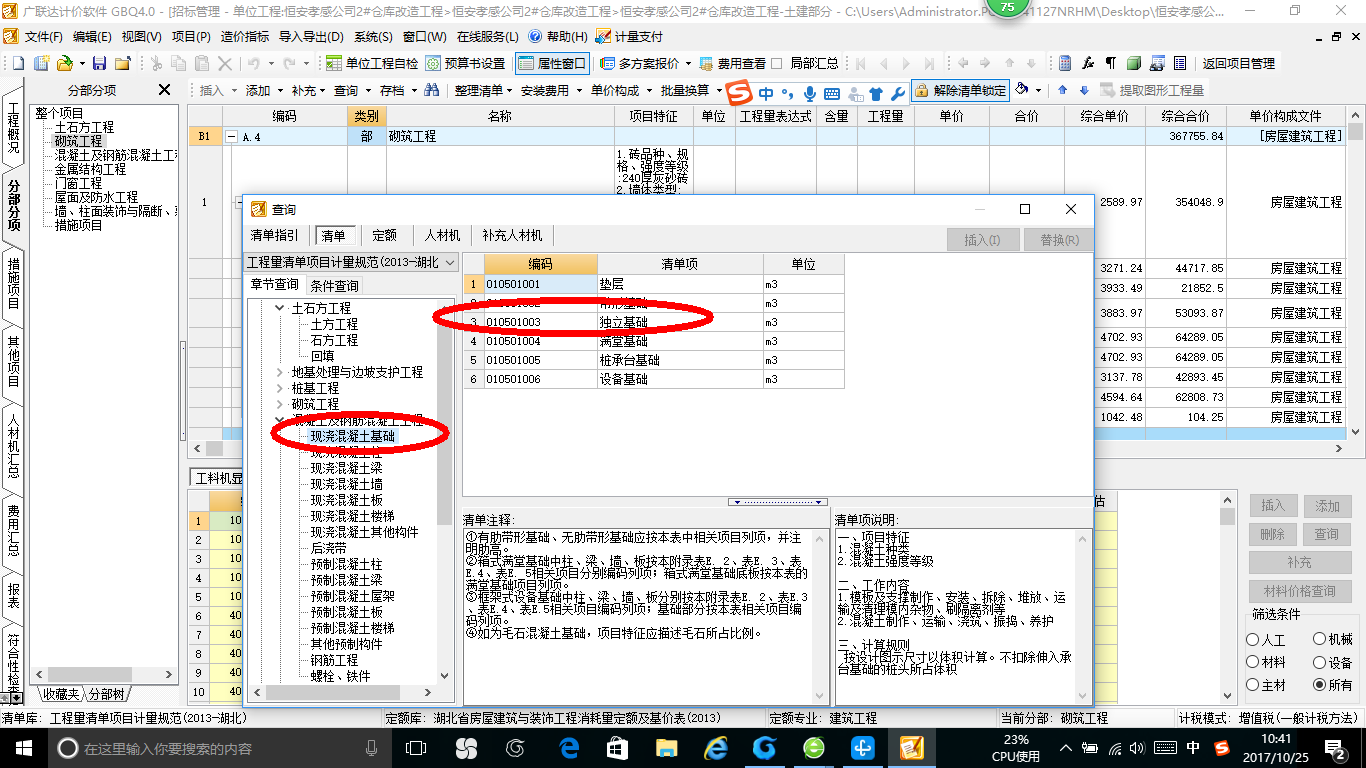Select the 设备 radio button

(1320, 662)
